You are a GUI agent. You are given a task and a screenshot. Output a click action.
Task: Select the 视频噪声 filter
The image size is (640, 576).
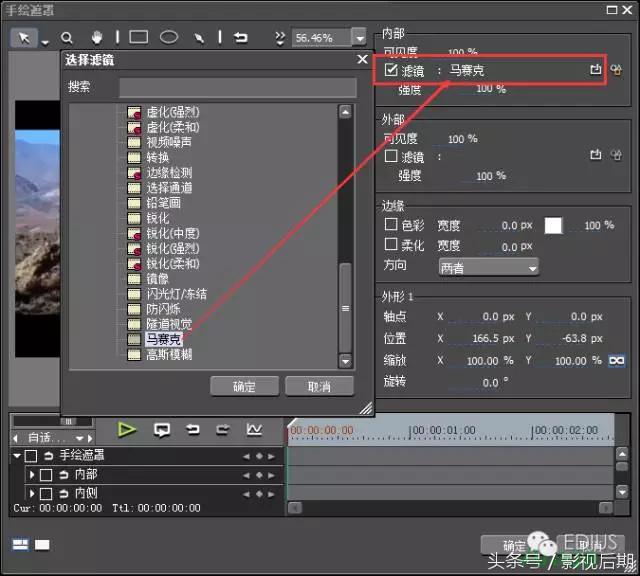coord(169,142)
